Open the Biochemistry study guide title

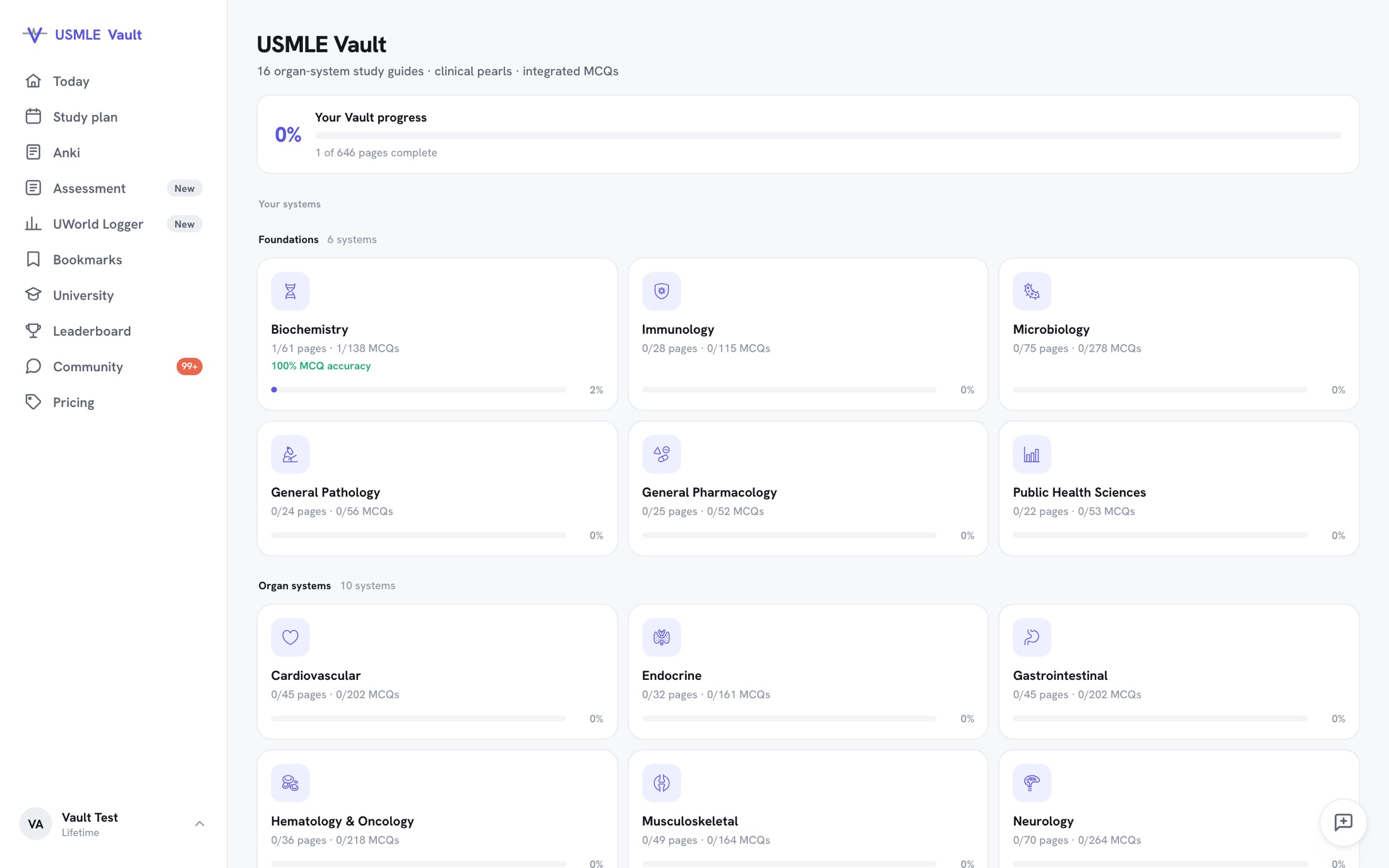click(x=309, y=329)
